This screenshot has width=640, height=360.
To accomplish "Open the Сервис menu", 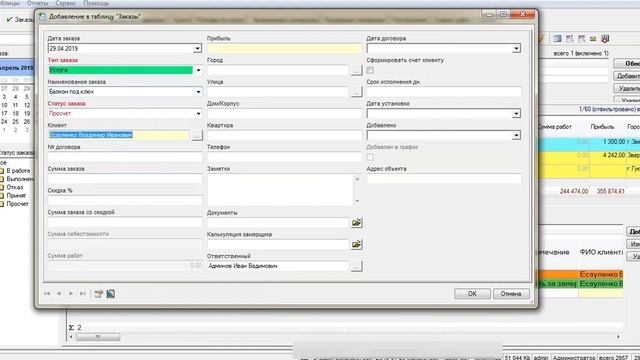I will pos(65,3).
